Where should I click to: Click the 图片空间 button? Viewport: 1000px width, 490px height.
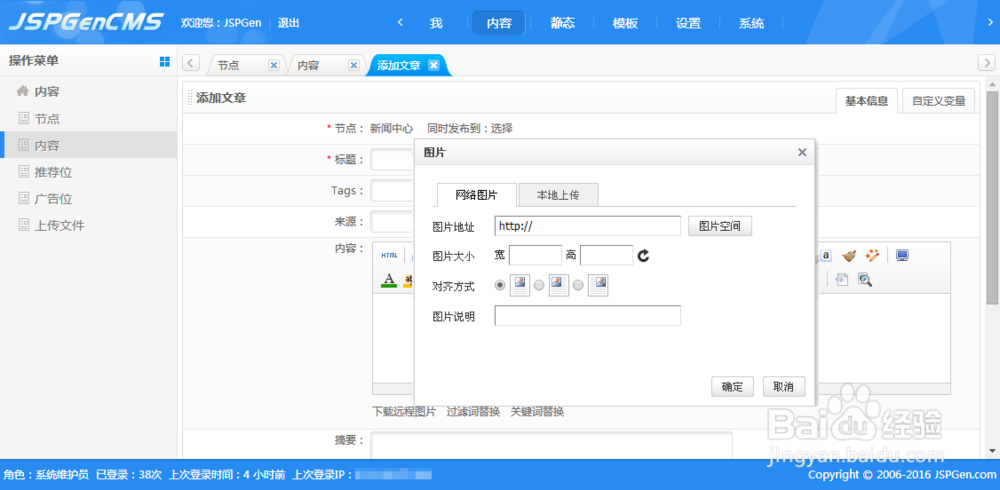(720, 226)
